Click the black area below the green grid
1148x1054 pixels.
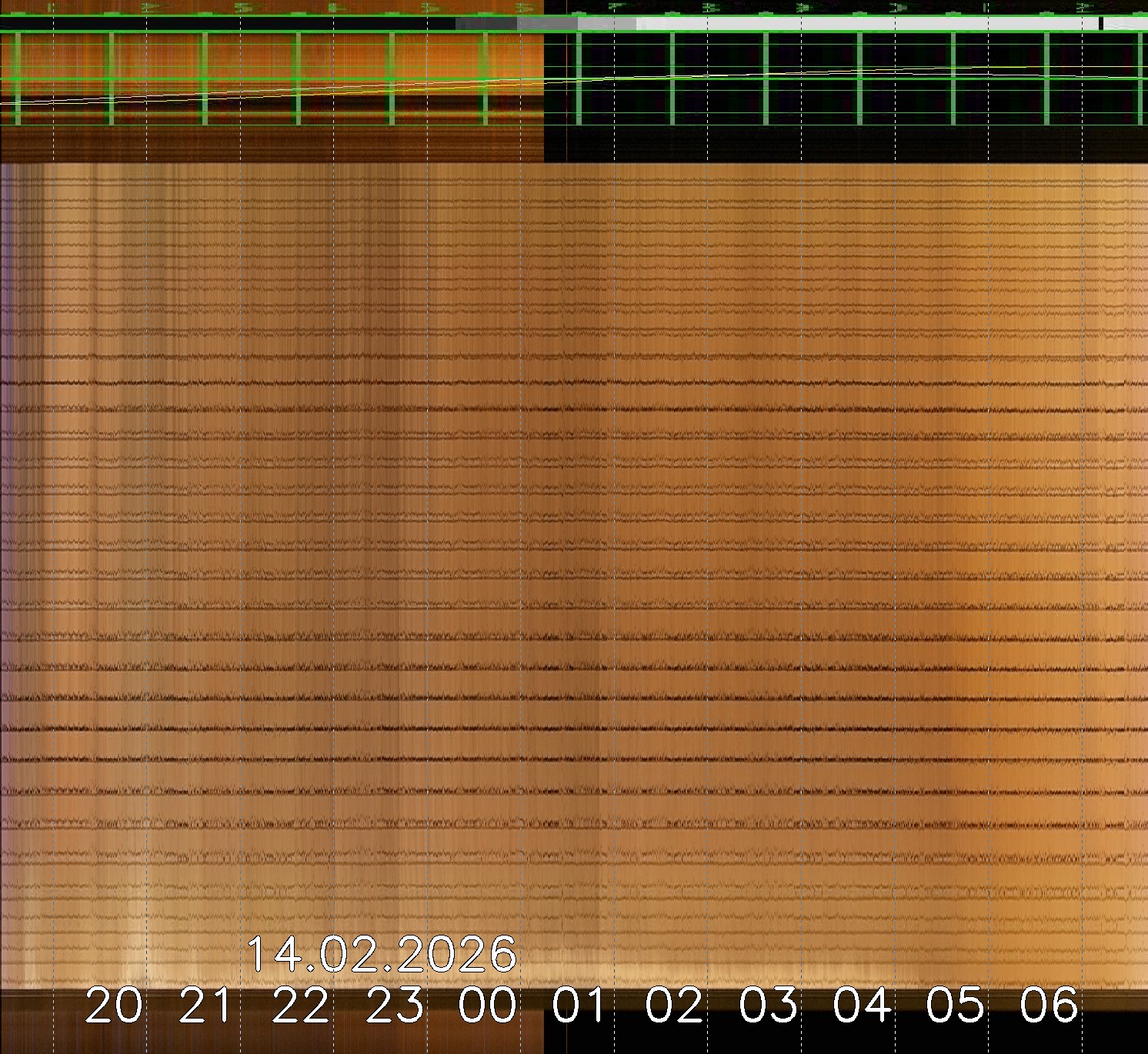[x=846, y=144]
